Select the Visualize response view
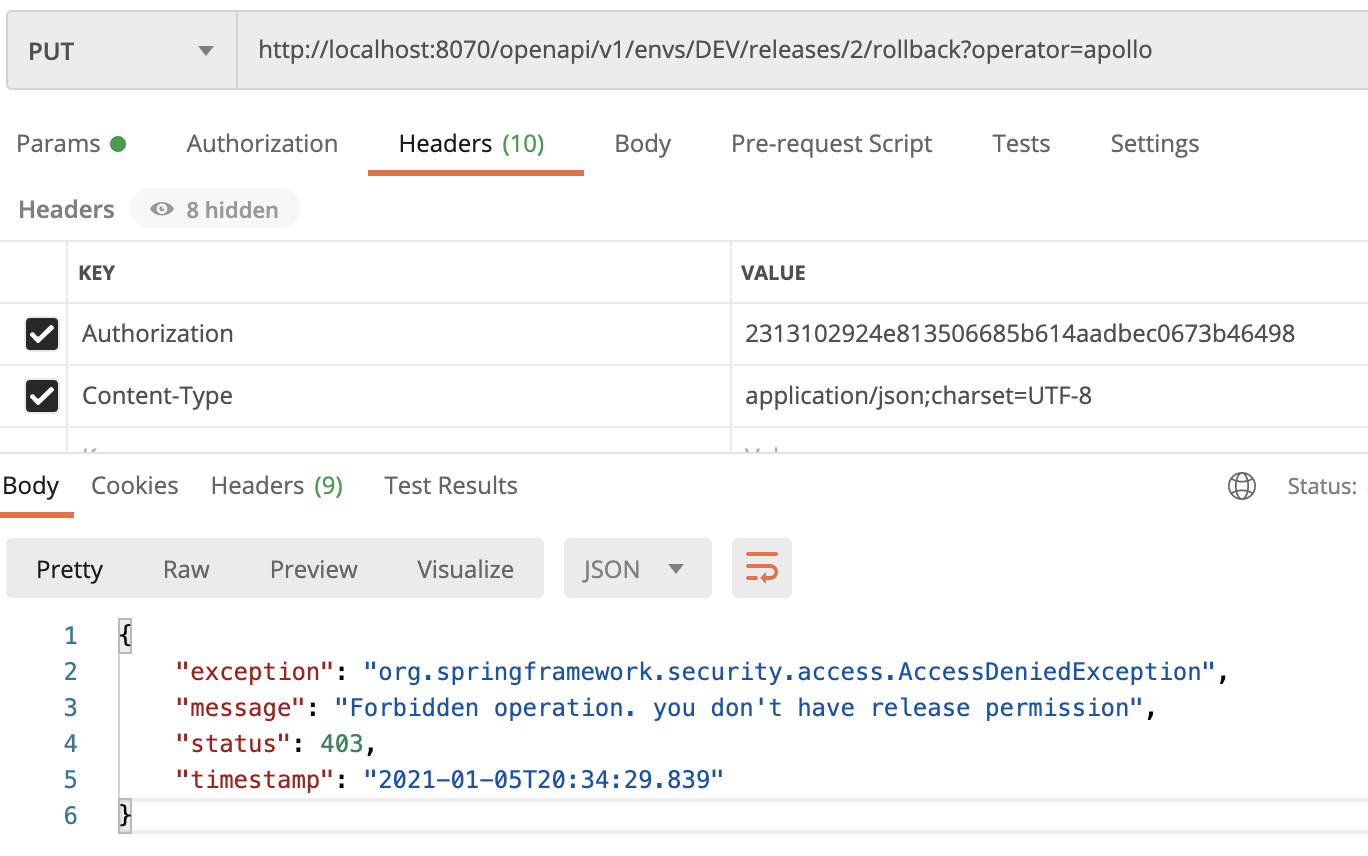Screen dimensions: 1368x856 coord(465,568)
